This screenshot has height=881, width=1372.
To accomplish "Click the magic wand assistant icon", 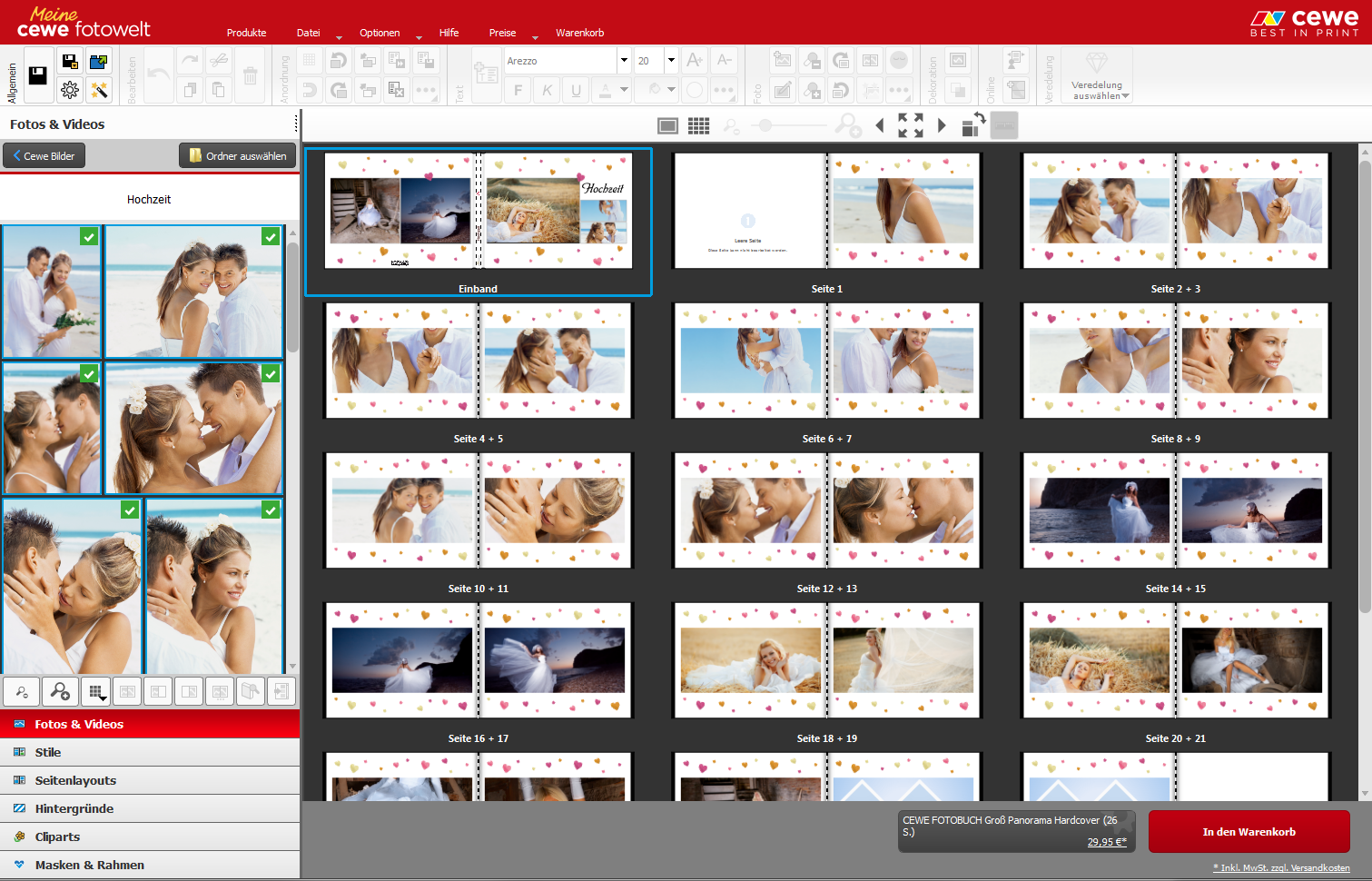I will (x=99, y=90).
